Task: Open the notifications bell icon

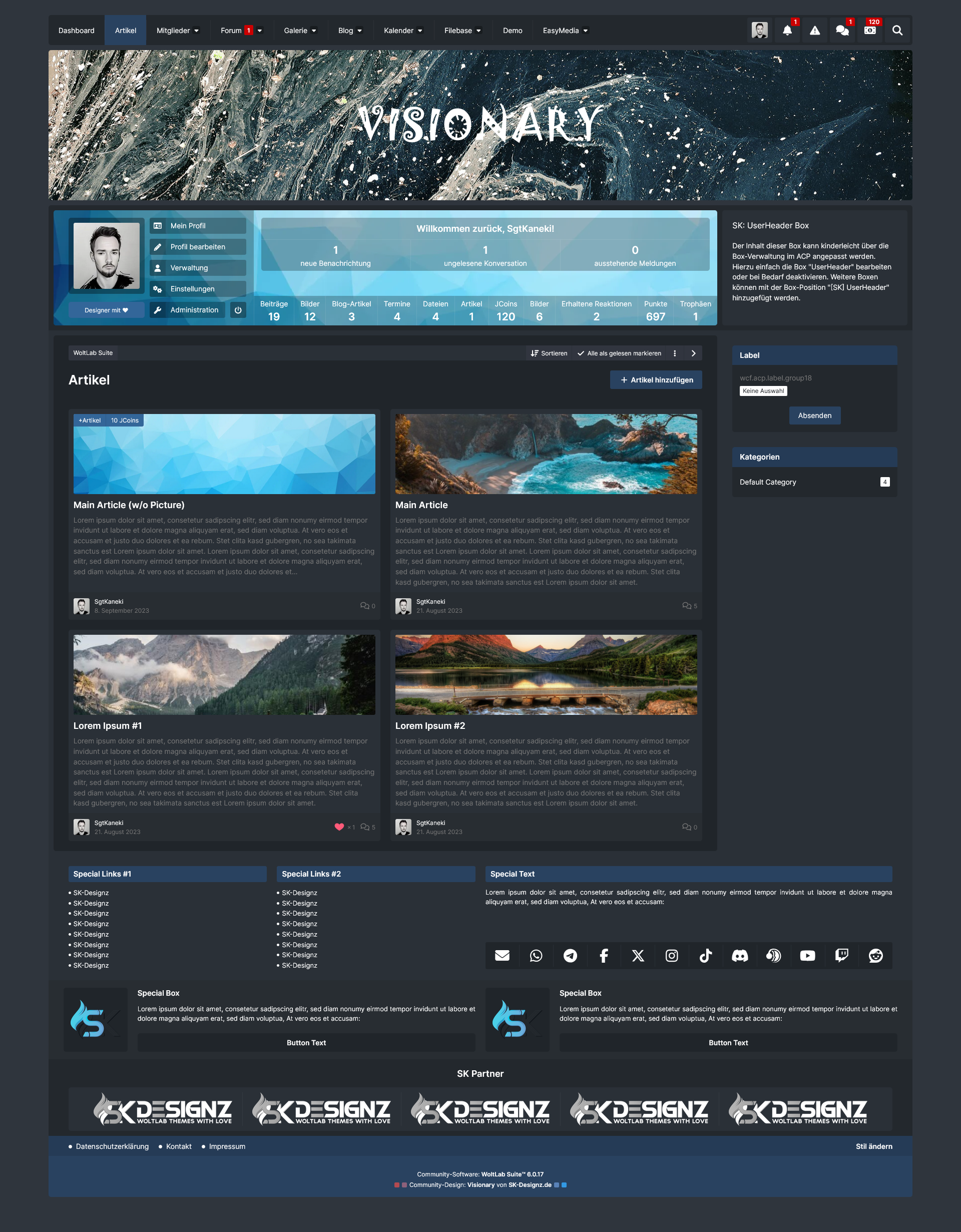Action: point(787,31)
